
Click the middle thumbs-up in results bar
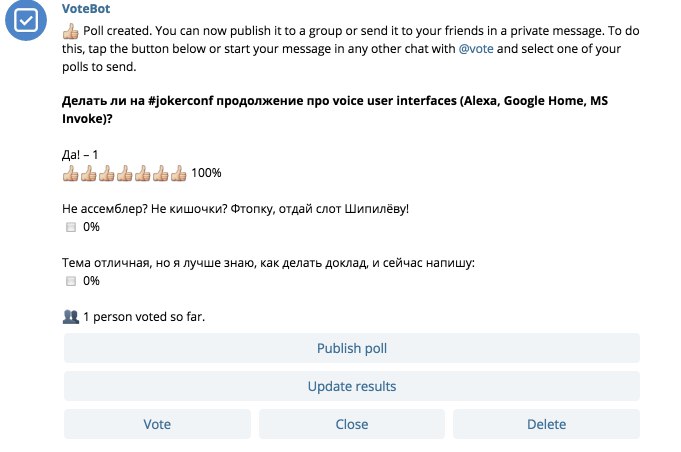point(125,173)
